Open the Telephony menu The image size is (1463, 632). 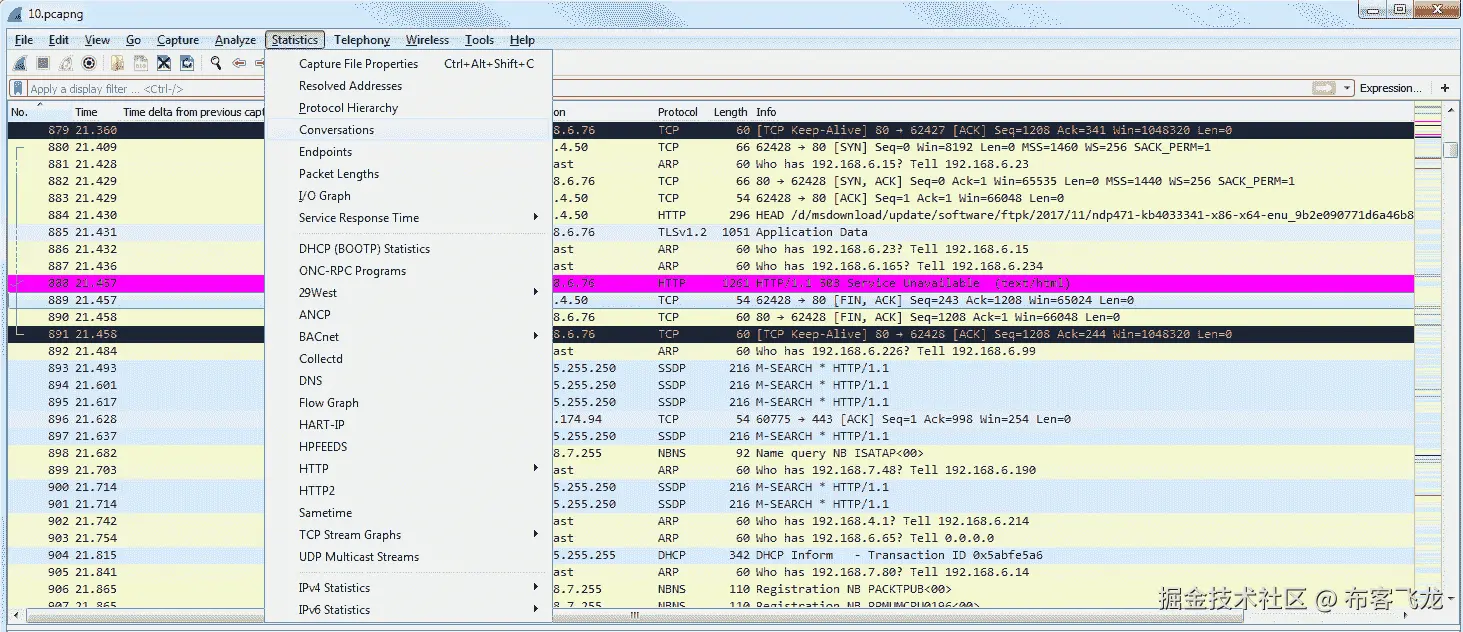[x=362, y=40]
